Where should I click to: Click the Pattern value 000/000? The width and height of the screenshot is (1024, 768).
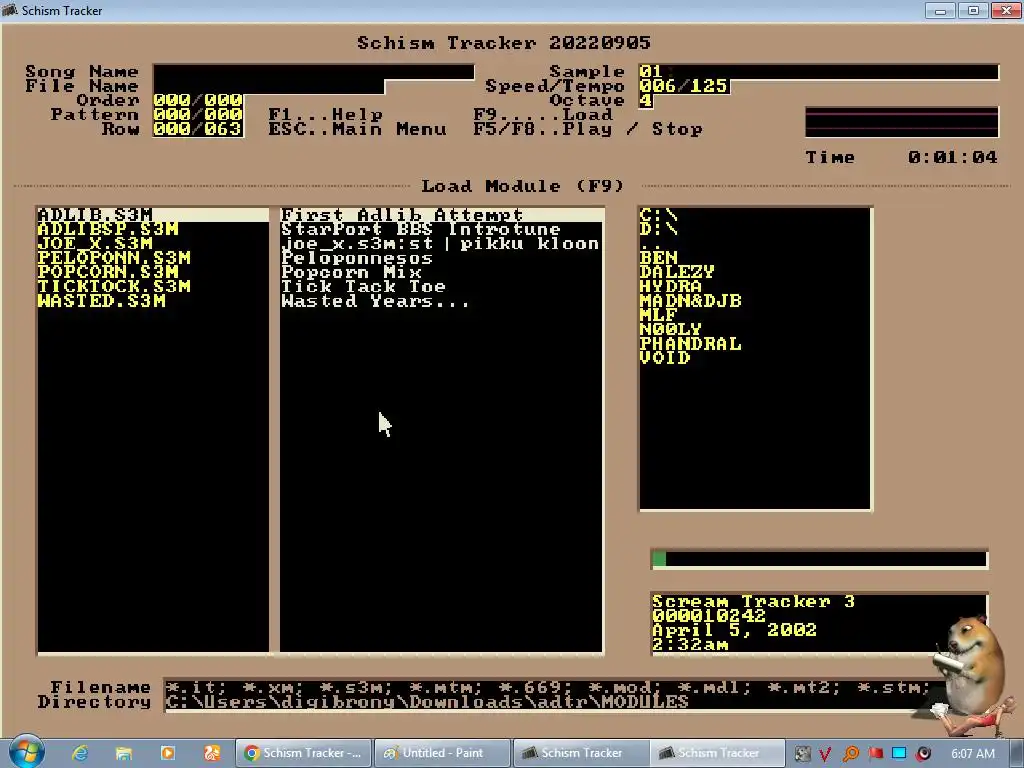pos(198,114)
